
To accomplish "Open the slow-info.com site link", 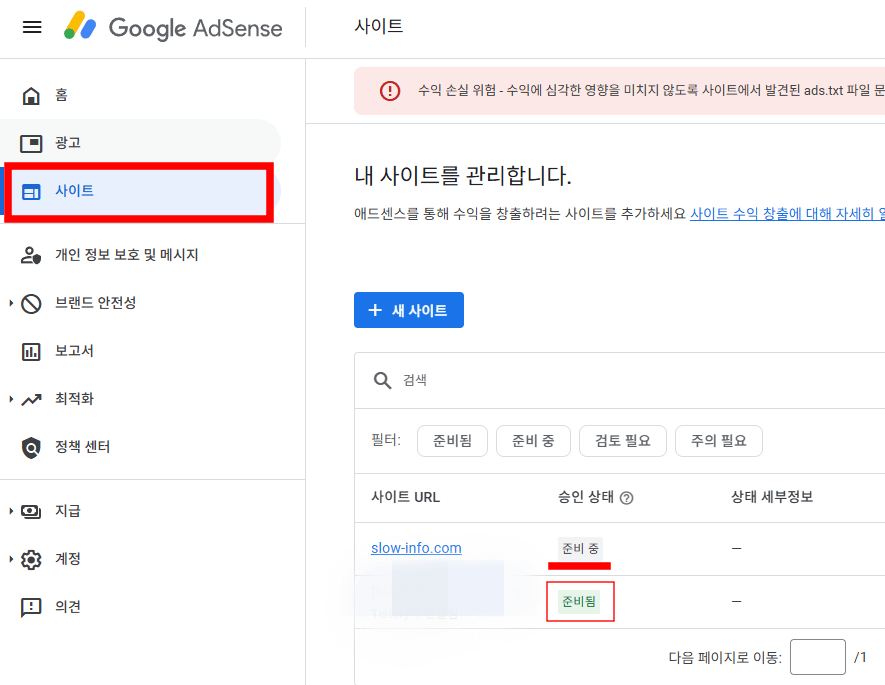I will 416,548.
